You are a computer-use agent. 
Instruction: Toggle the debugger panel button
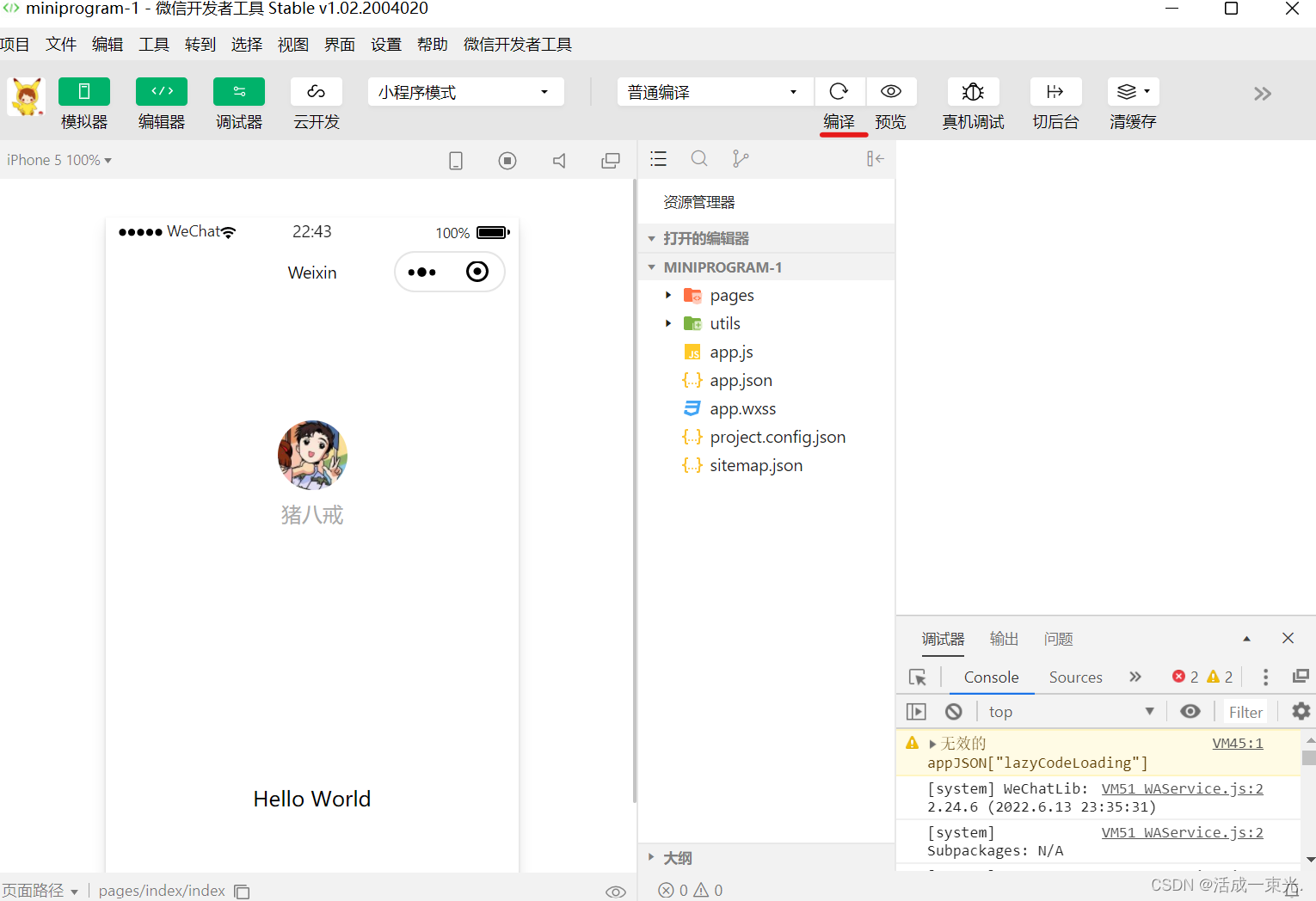[239, 91]
